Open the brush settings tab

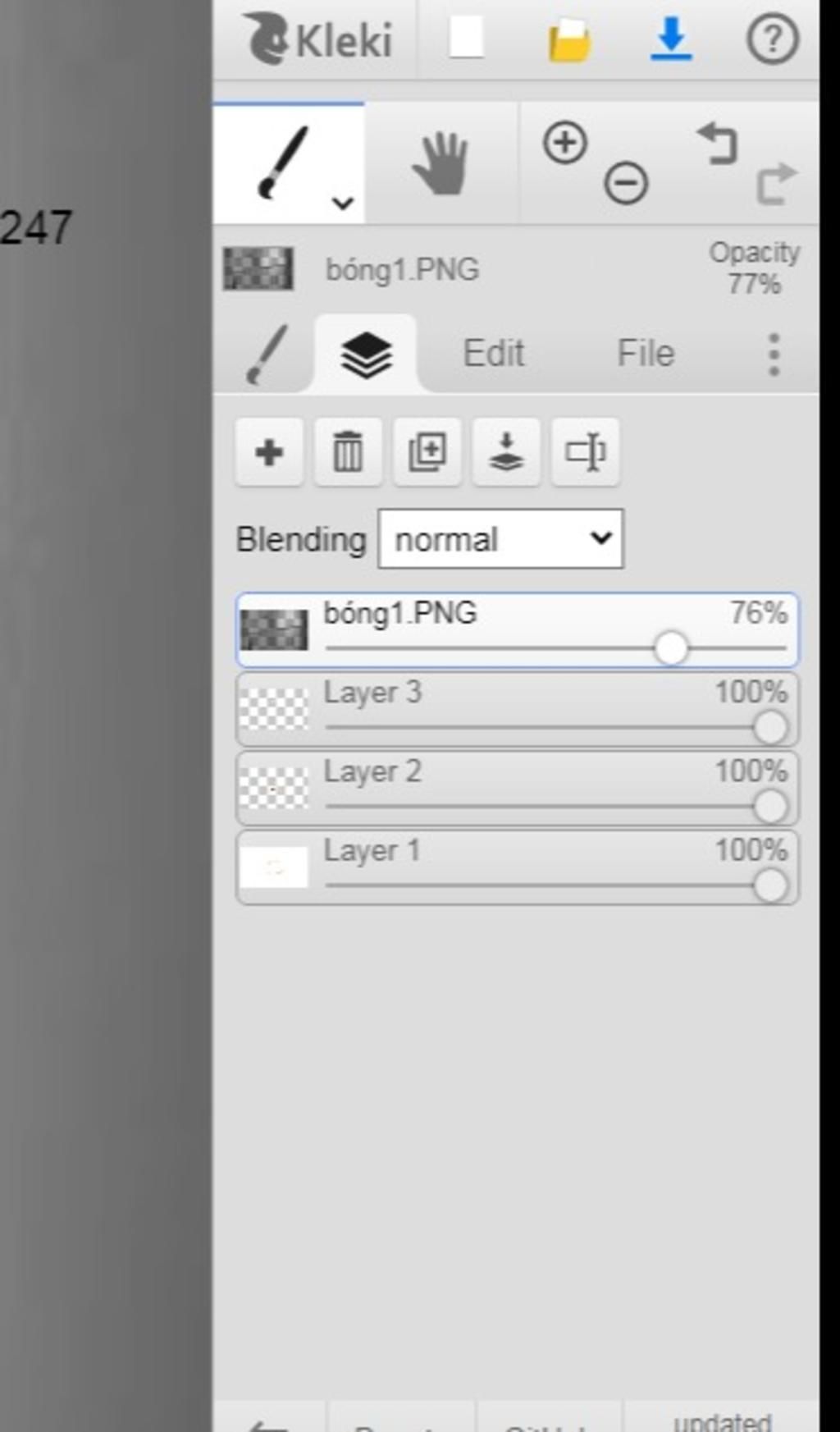point(267,355)
